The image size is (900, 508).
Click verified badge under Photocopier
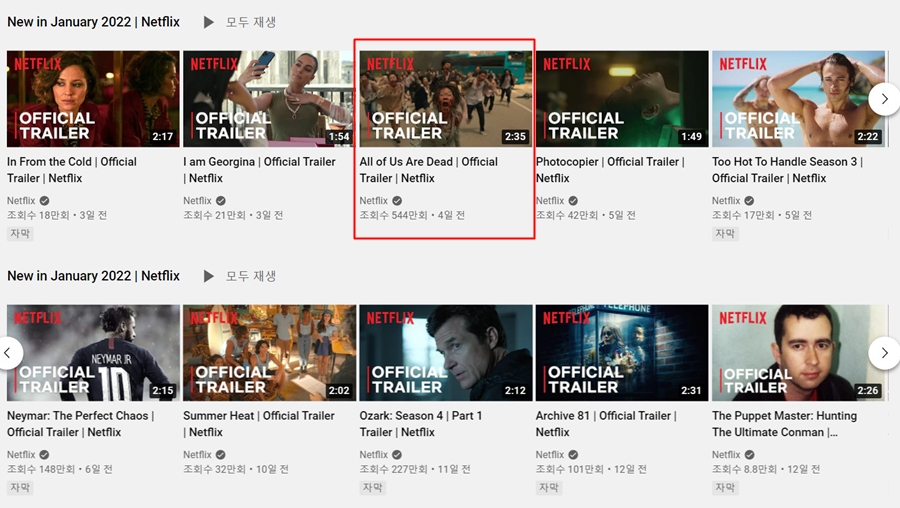tap(573, 201)
